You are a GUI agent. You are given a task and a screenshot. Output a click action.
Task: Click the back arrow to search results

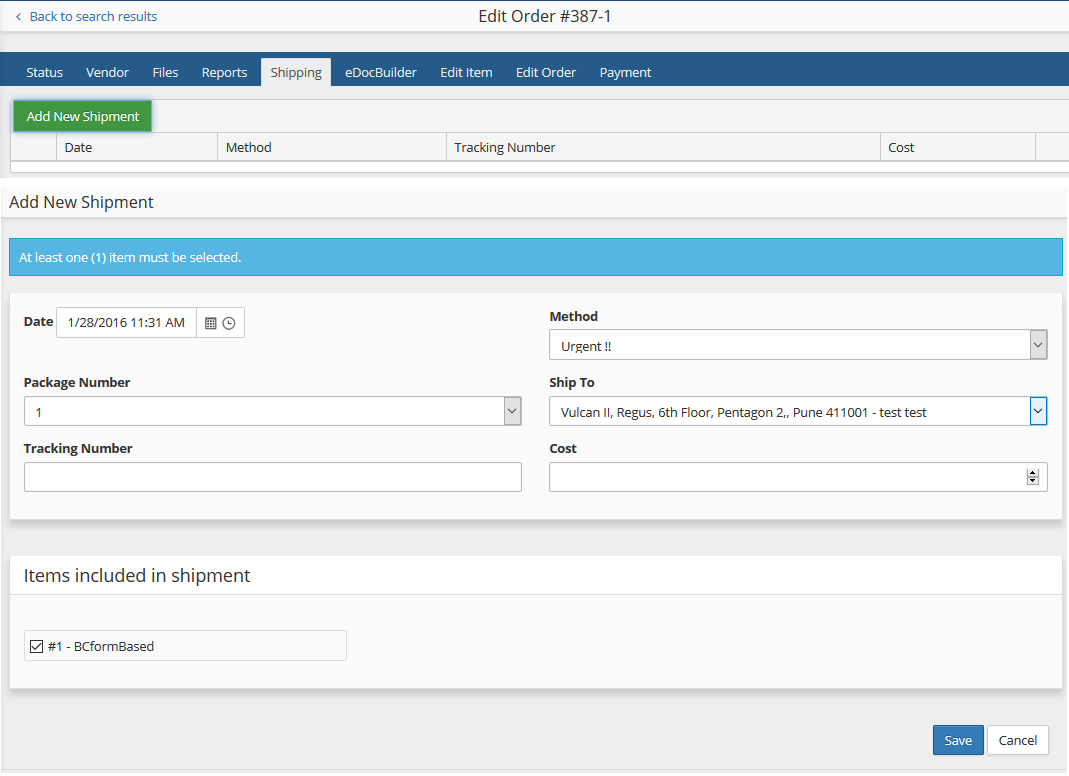pos(18,17)
